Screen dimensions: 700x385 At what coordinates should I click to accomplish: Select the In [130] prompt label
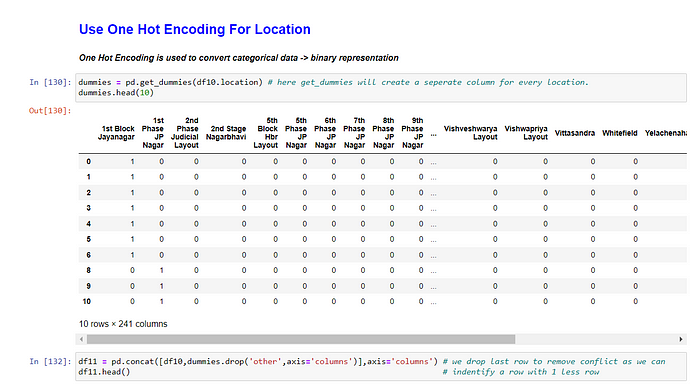(x=50, y=82)
